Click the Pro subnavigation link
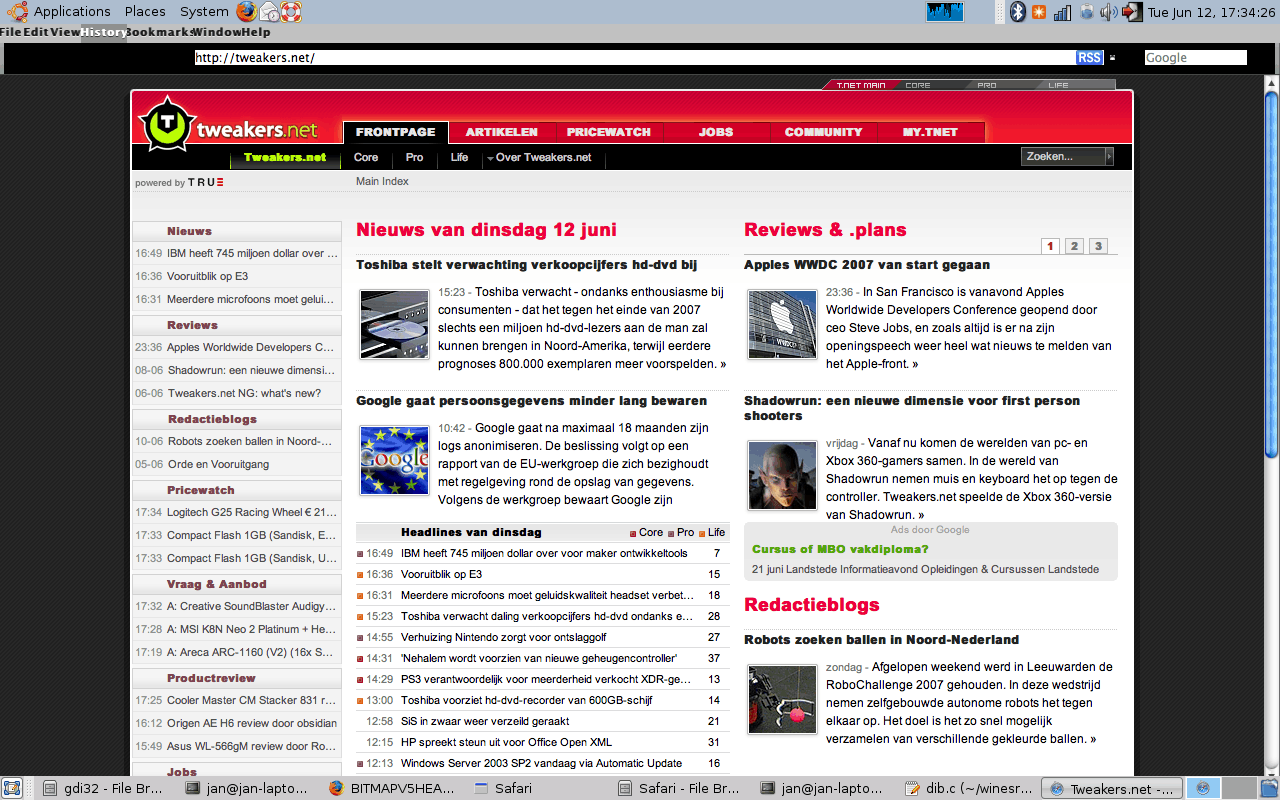1280x800 pixels. (x=414, y=158)
